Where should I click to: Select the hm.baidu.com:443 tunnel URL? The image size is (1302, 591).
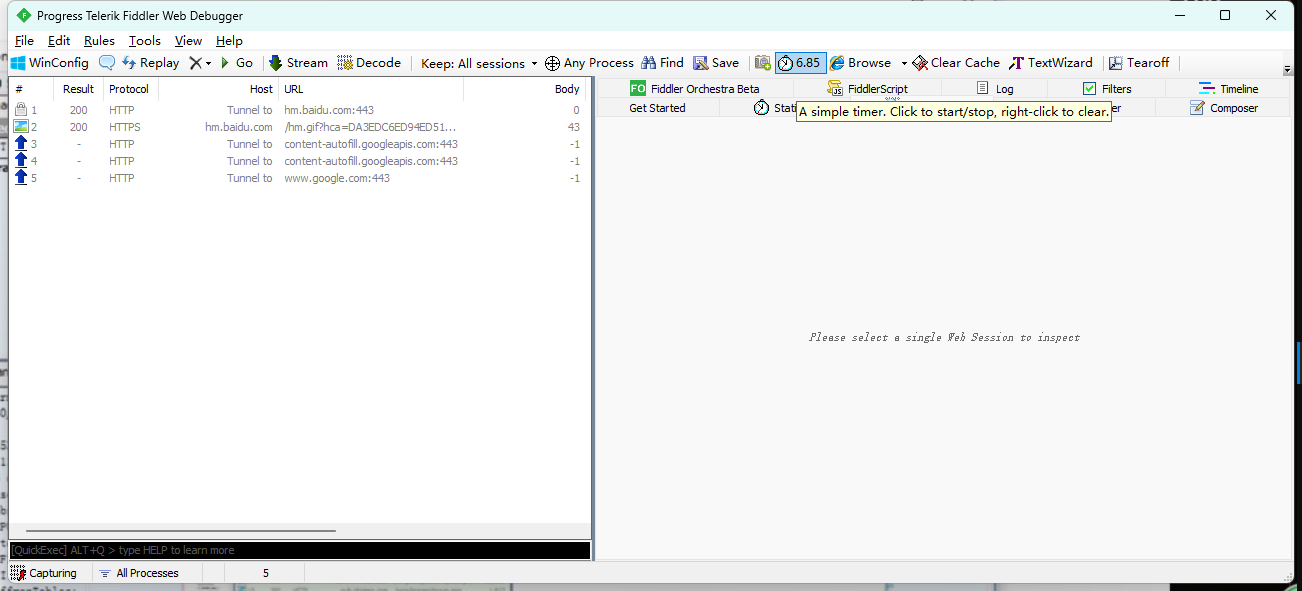pyautogui.click(x=329, y=110)
